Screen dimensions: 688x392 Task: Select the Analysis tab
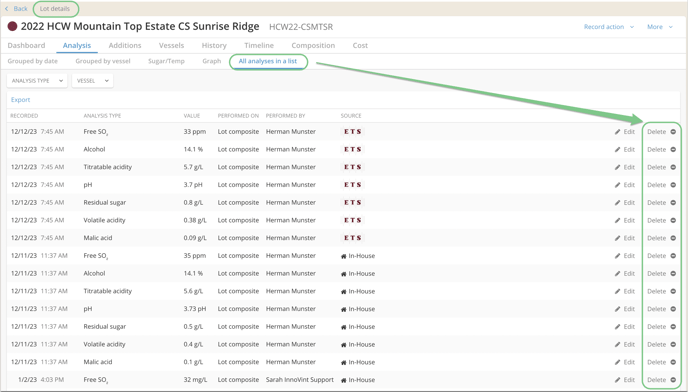click(x=77, y=45)
